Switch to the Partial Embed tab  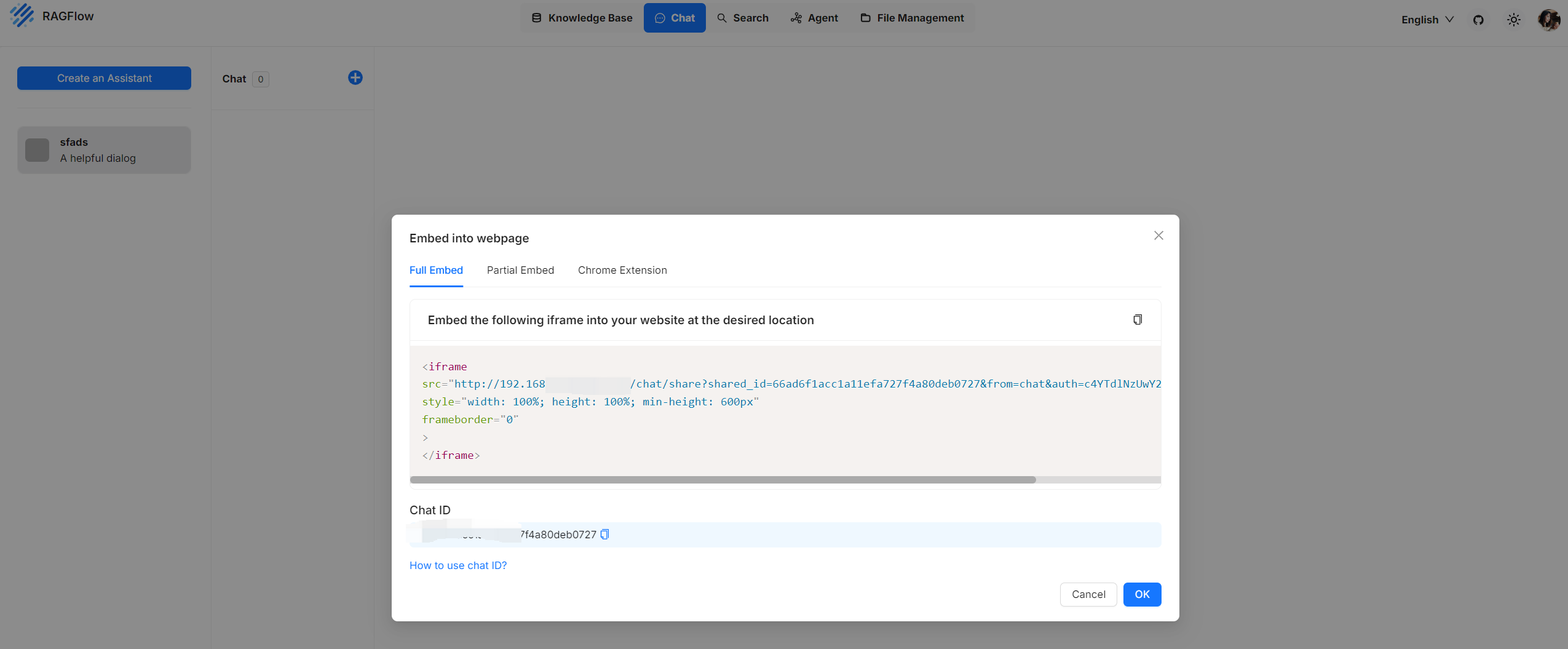pos(520,270)
